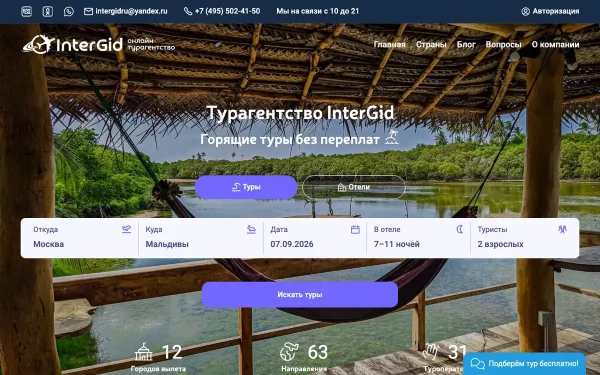Go to Главная menu item
The height and width of the screenshot is (375, 600).
pos(389,44)
